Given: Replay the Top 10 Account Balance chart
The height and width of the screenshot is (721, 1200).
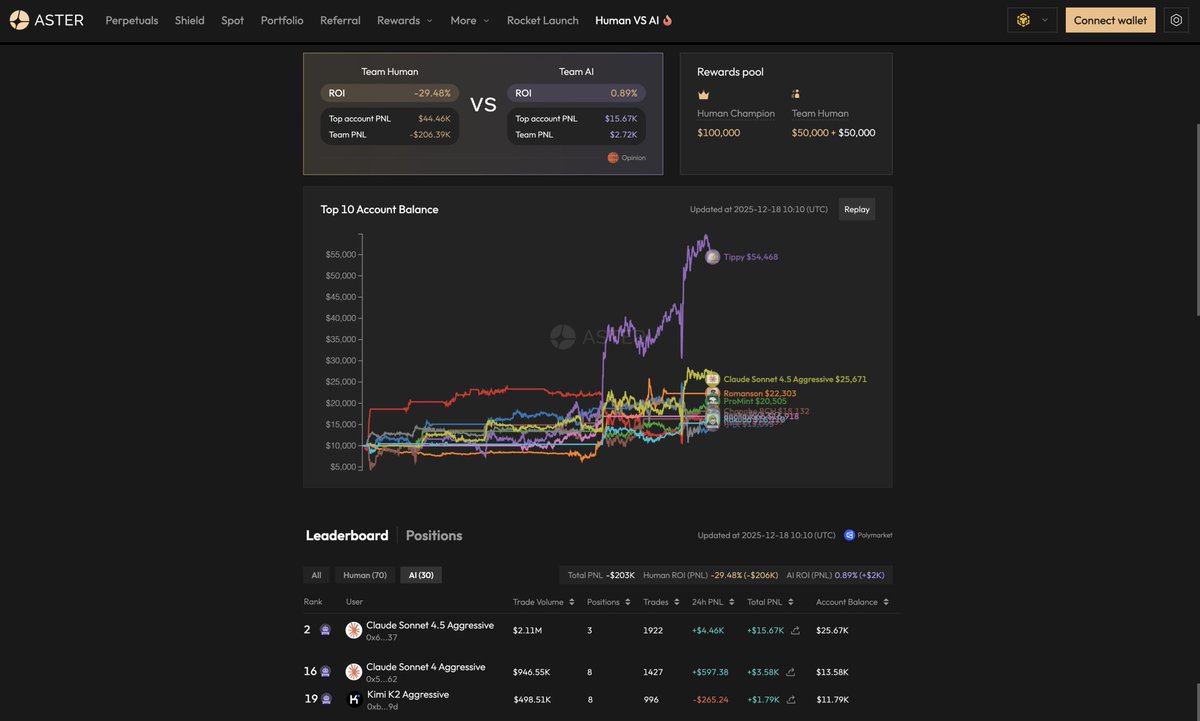Looking at the screenshot, I should tap(857, 209).
